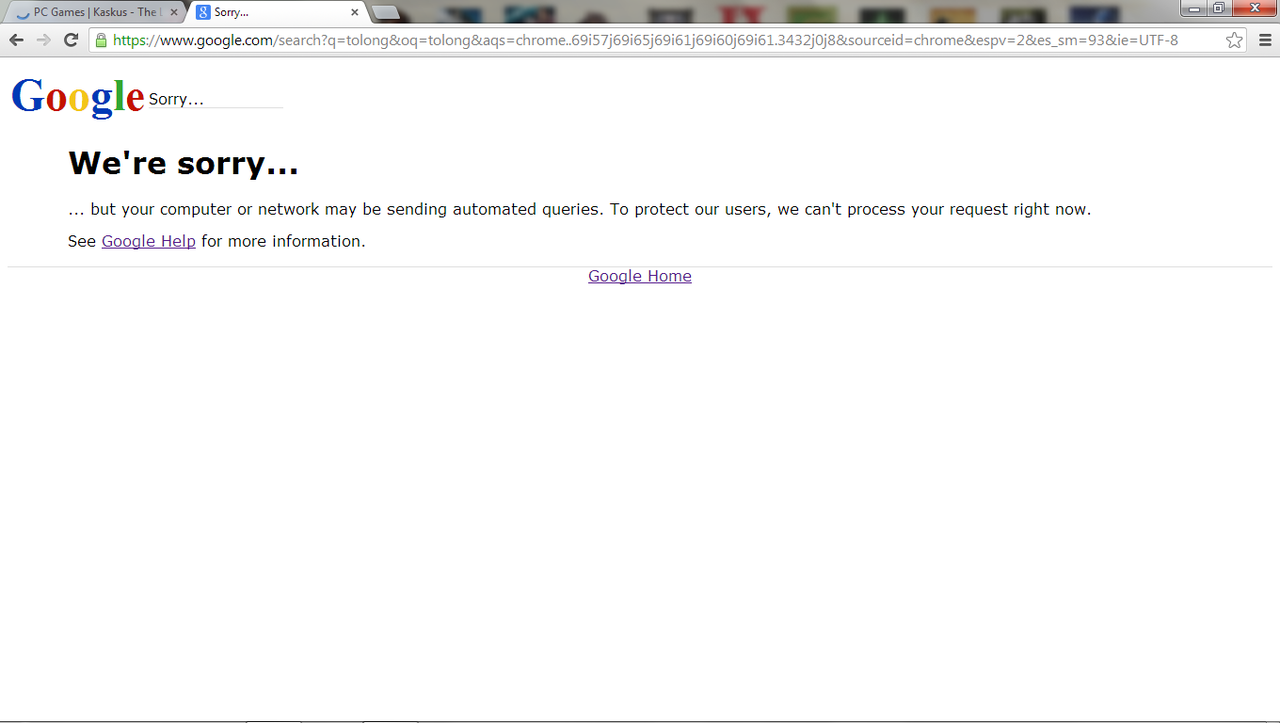Click the automated queries message text

click(x=579, y=209)
